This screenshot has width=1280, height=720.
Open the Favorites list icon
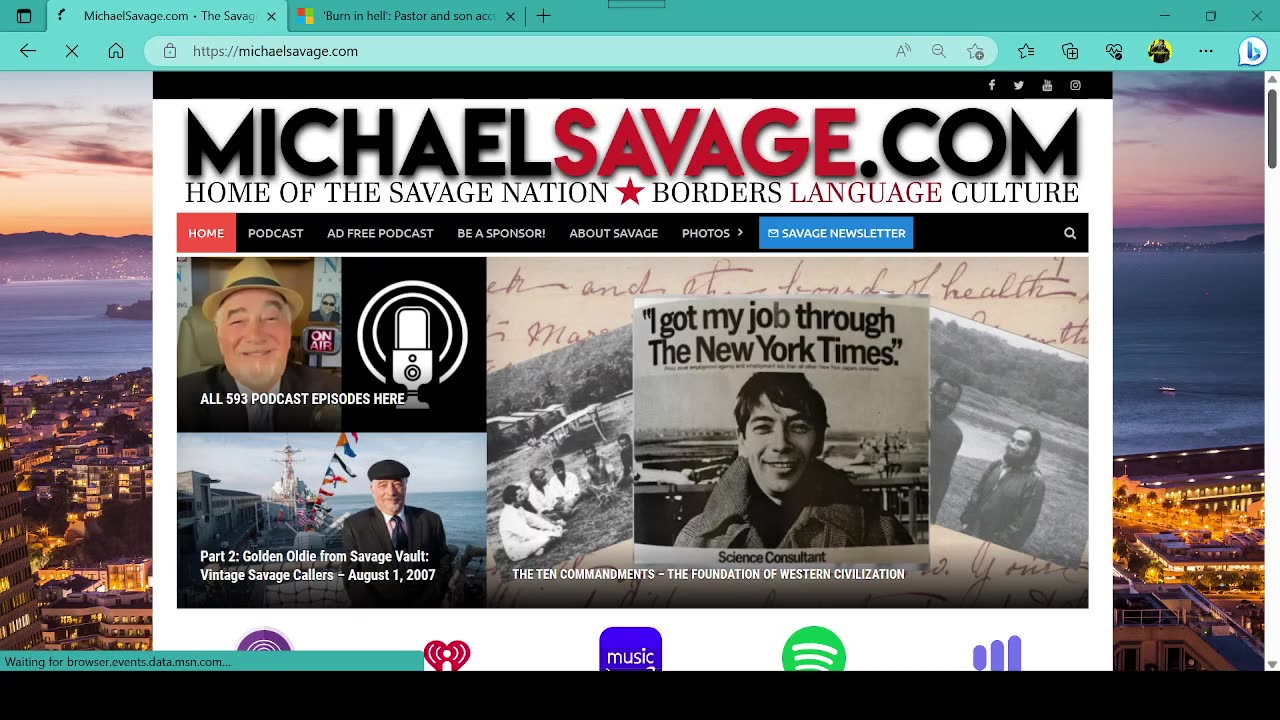1026,51
